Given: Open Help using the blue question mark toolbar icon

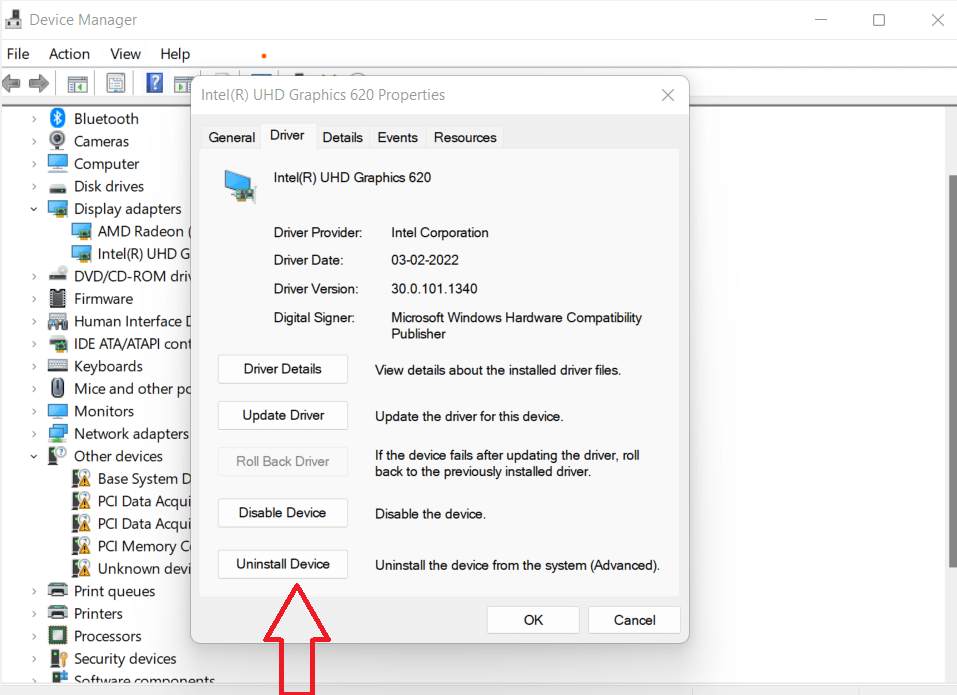Looking at the screenshot, I should [x=154, y=83].
